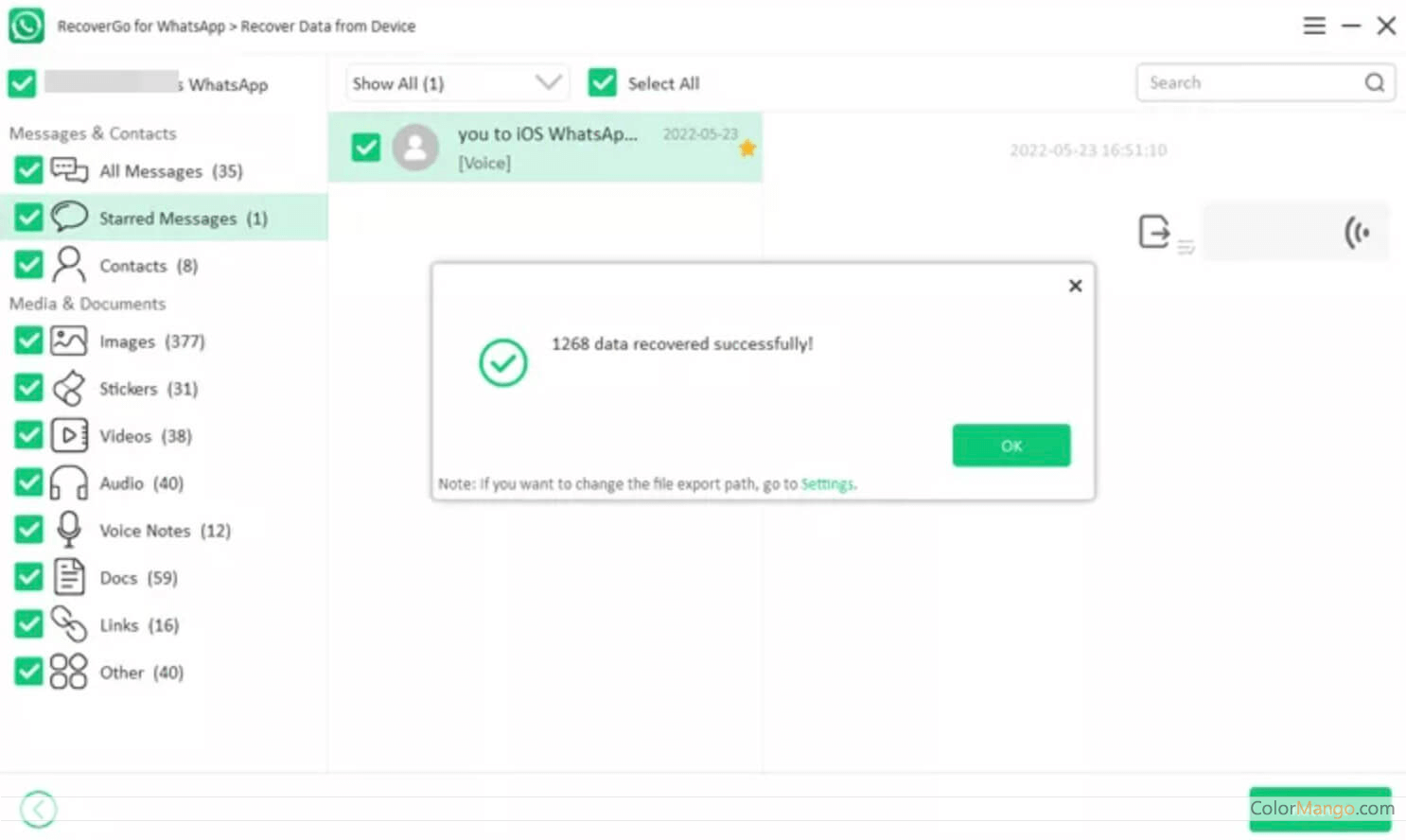
Task: Open the Settings link in note
Action: coord(827,484)
